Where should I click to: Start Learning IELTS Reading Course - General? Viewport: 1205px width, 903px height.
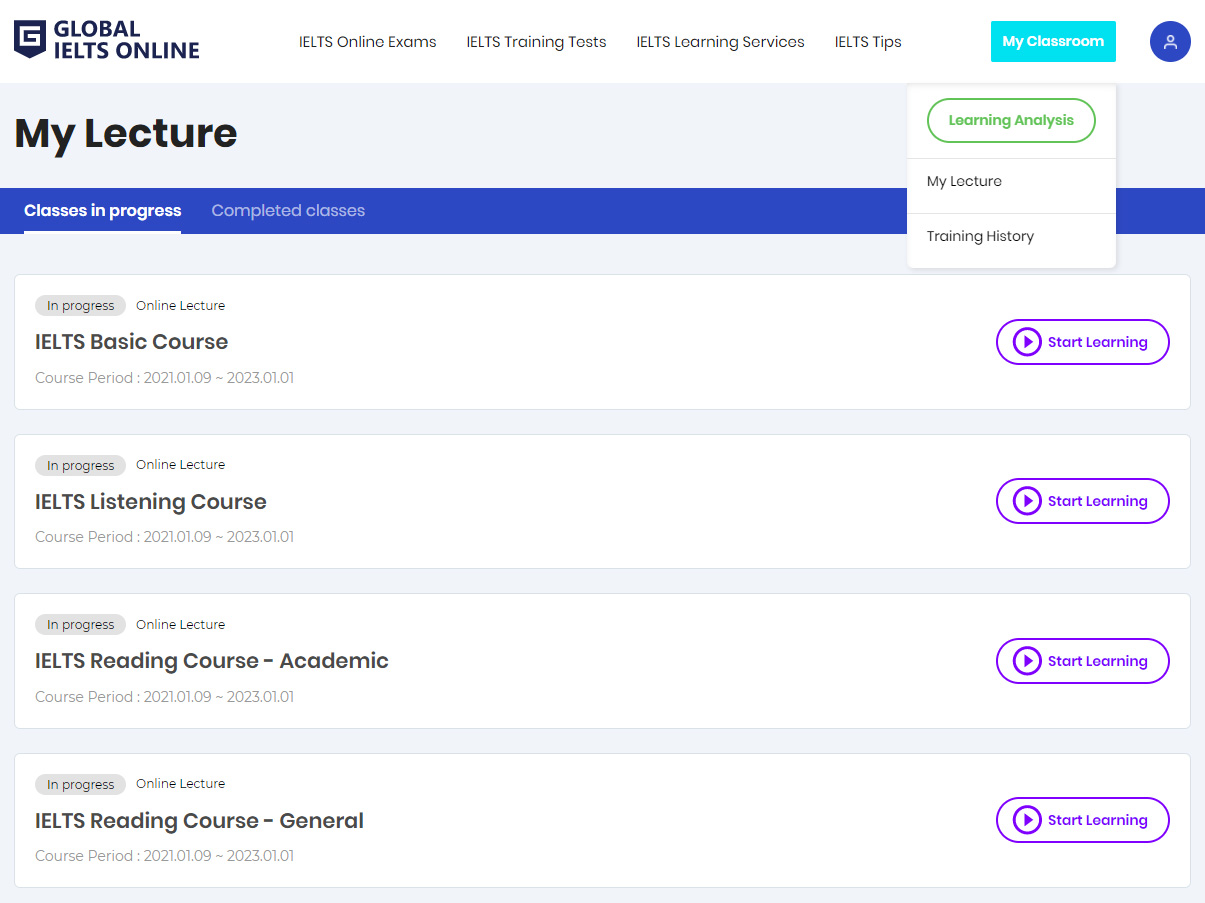pos(1083,820)
